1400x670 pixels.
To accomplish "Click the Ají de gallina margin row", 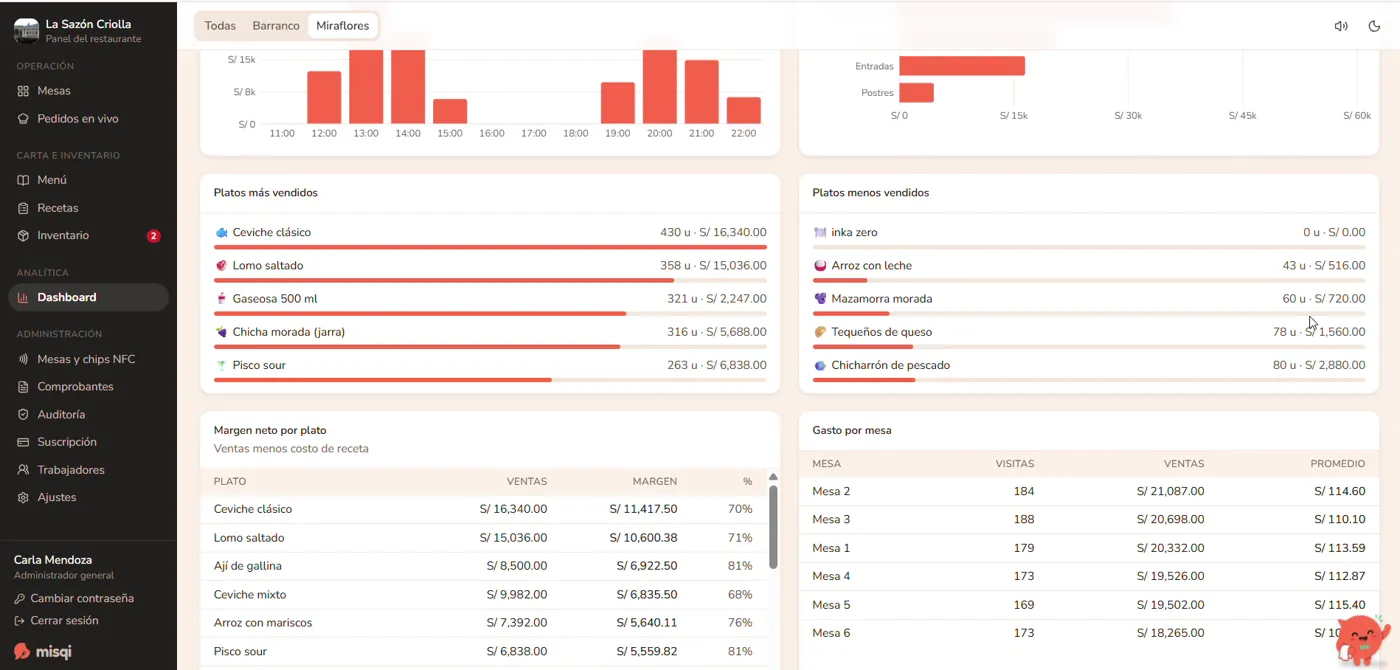I will pyautogui.click(x=485, y=566).
